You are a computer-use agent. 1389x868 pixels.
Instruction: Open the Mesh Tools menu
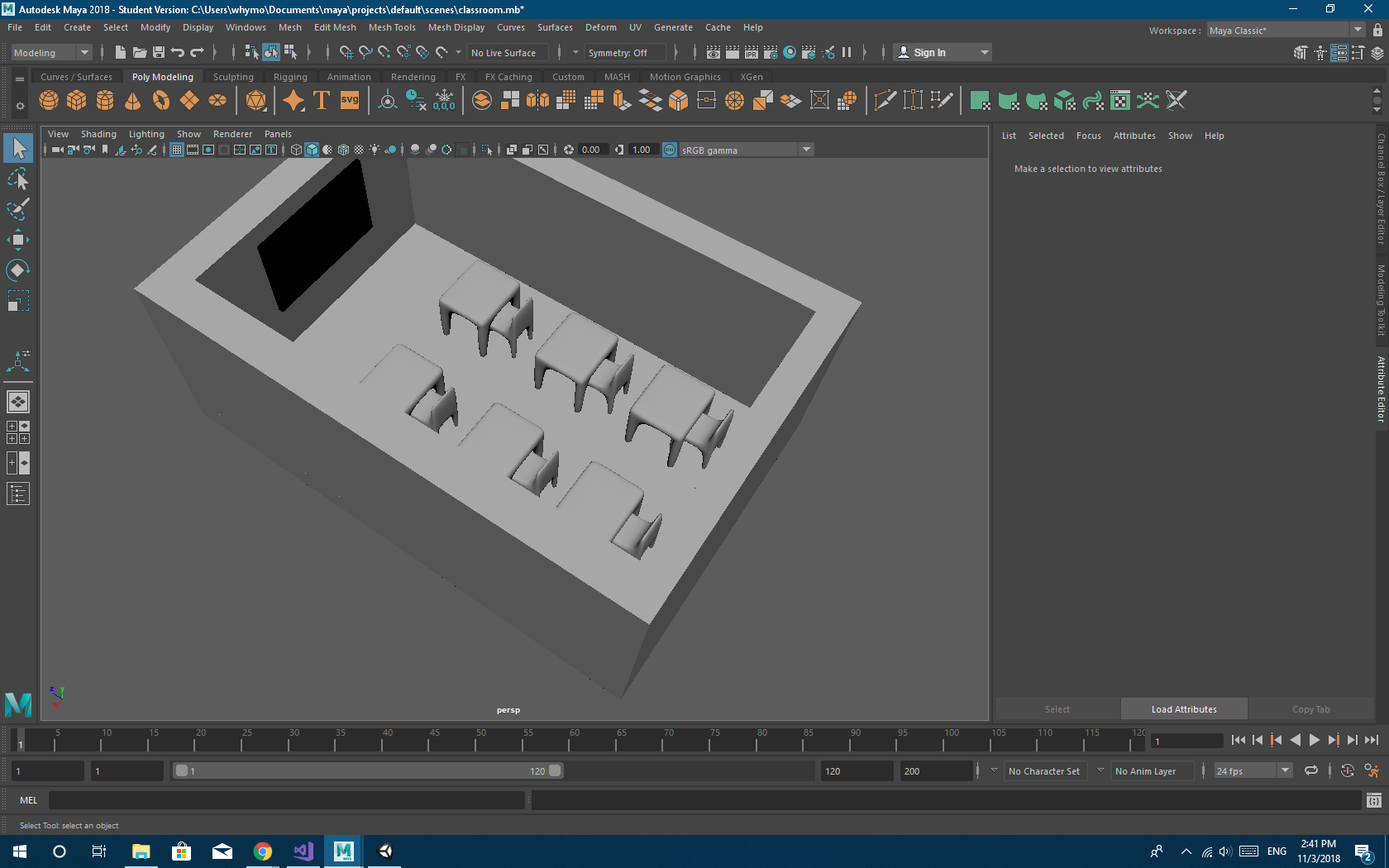(x=392, y=27)
